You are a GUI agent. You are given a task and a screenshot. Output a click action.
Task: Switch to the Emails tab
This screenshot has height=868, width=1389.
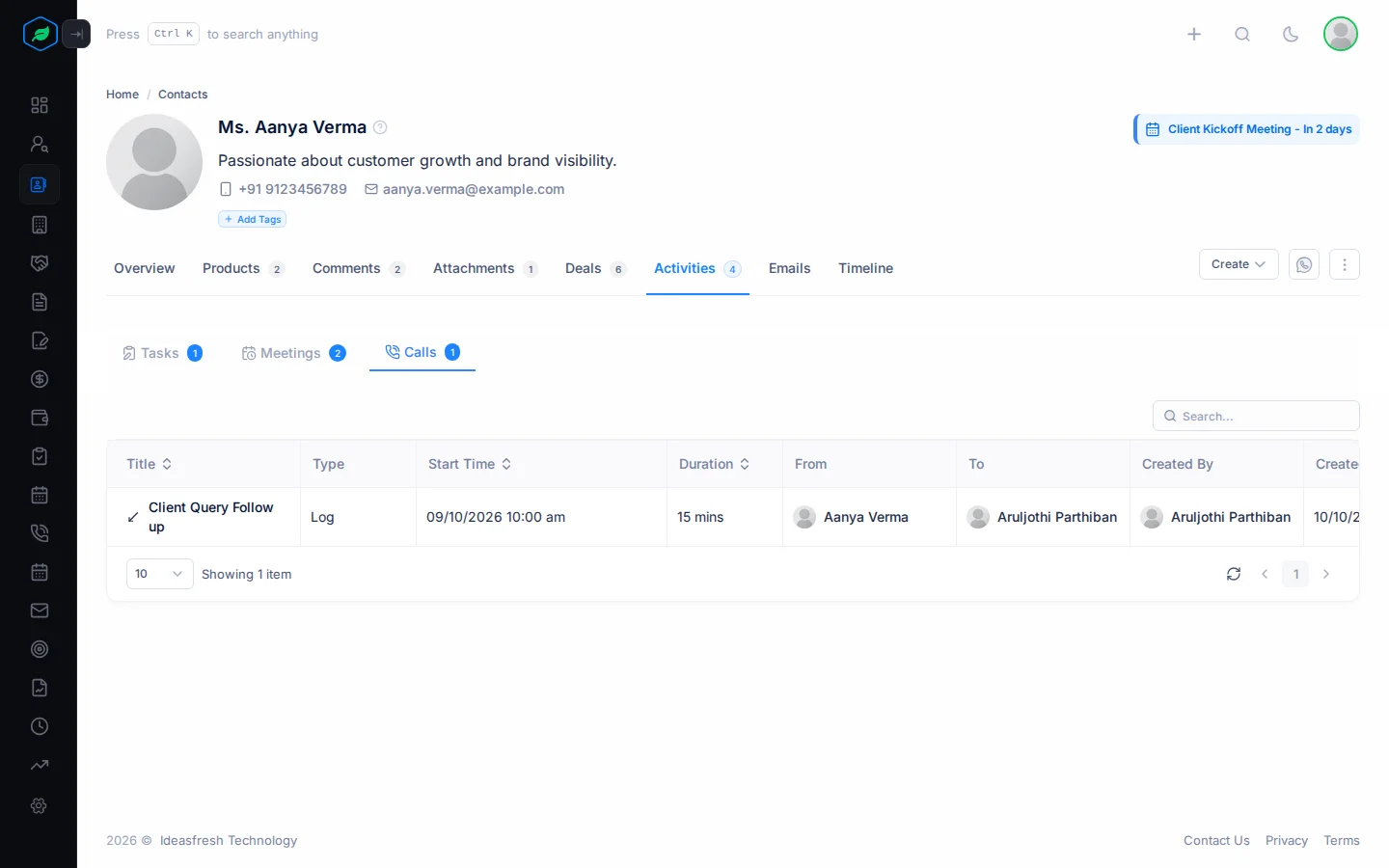tap(789, 268)
